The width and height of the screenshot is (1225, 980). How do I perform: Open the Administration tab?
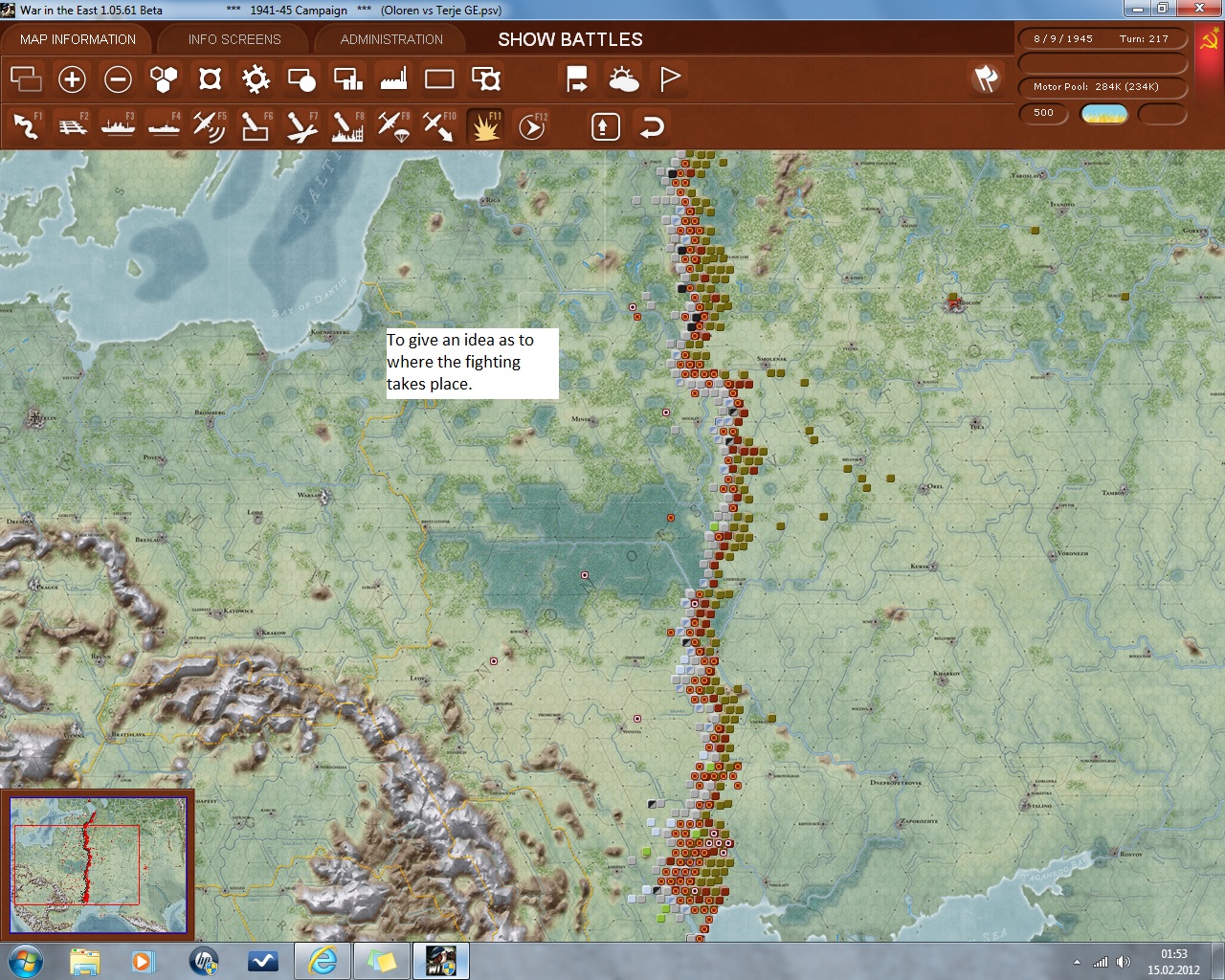391,39
